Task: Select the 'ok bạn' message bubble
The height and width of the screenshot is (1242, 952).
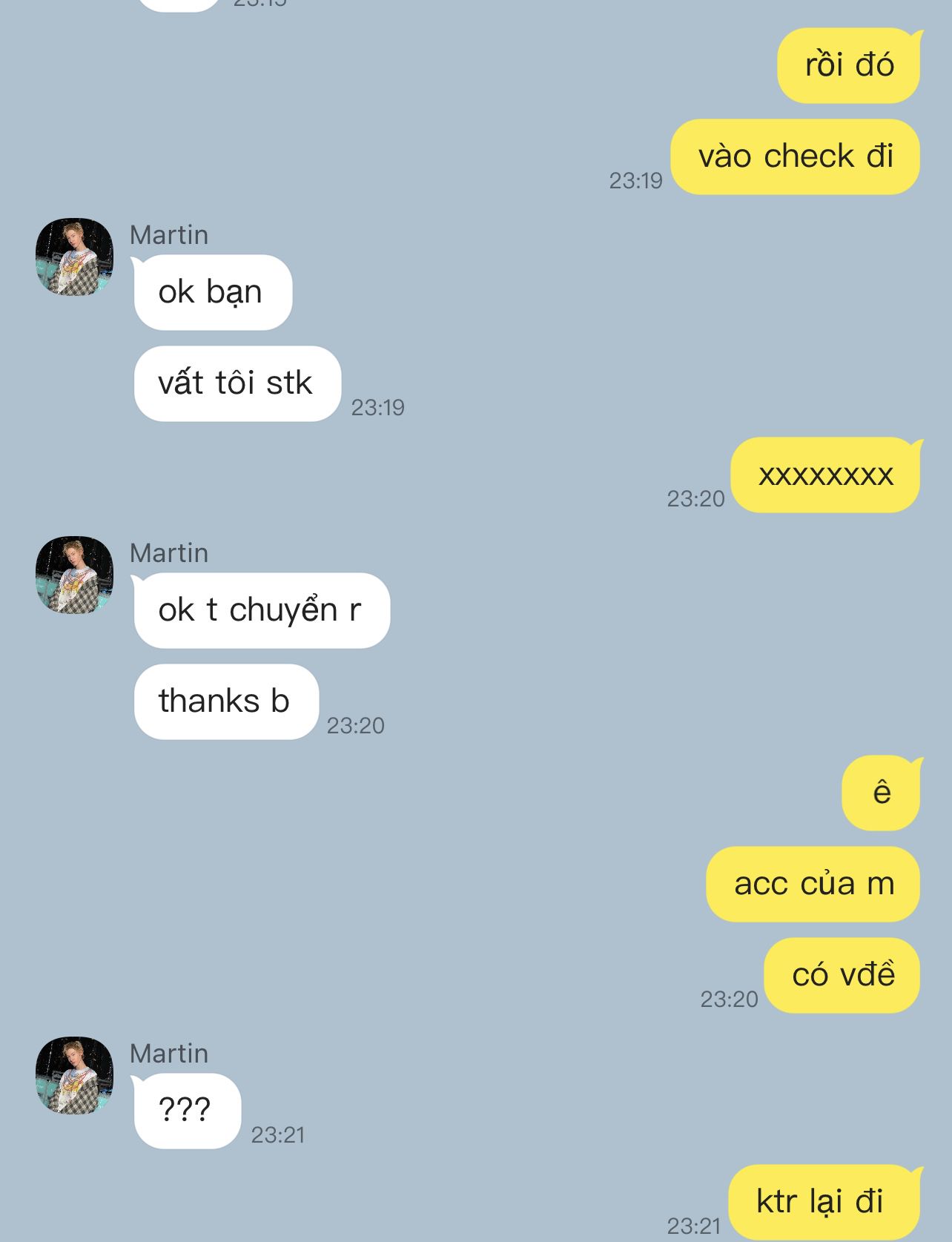Action: 212,292
